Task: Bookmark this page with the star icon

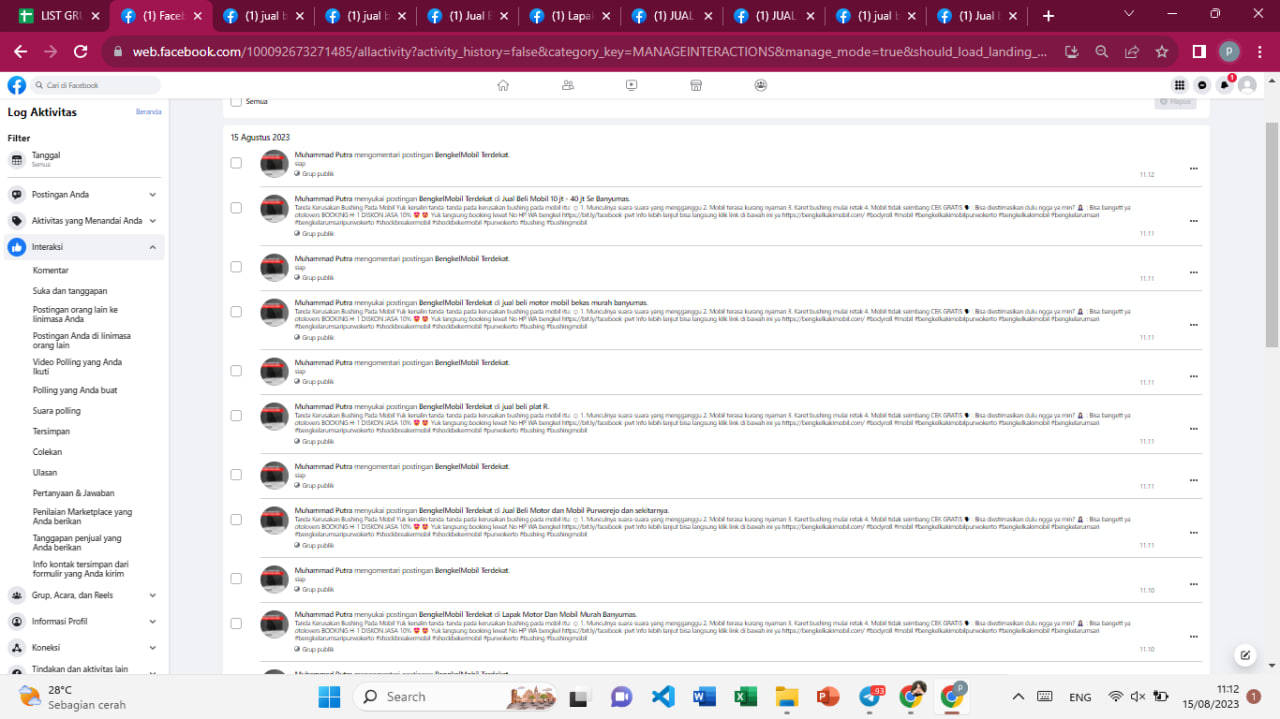Action: pos(1162,51)
